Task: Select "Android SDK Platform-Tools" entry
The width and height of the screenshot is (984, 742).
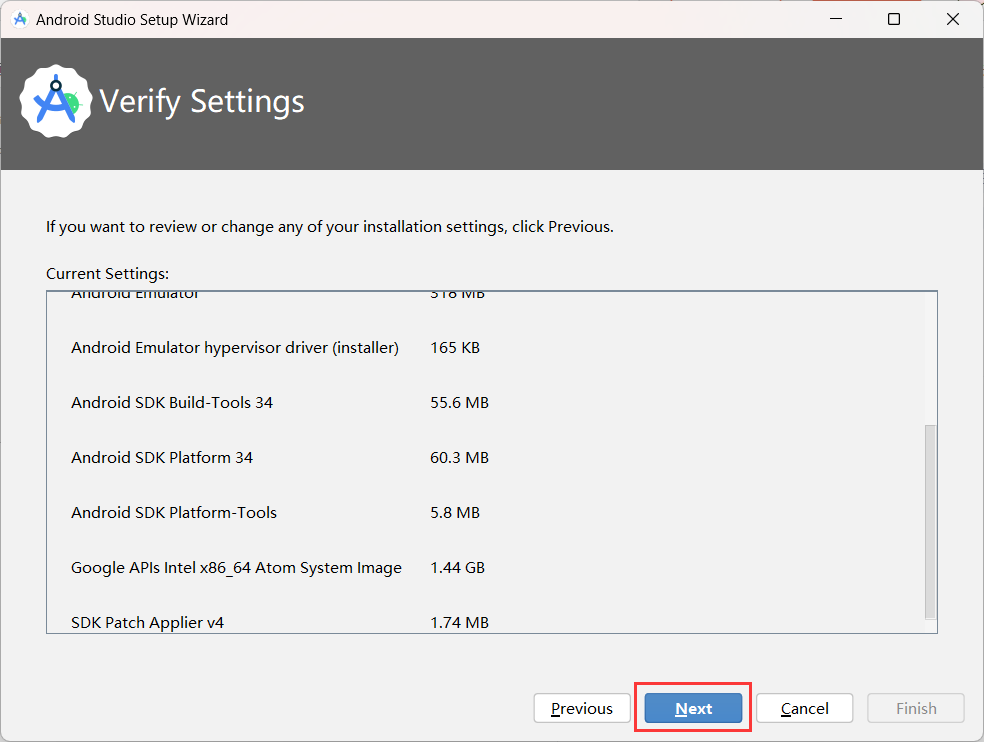Action: pyautogui.click(x=174, y=512)
